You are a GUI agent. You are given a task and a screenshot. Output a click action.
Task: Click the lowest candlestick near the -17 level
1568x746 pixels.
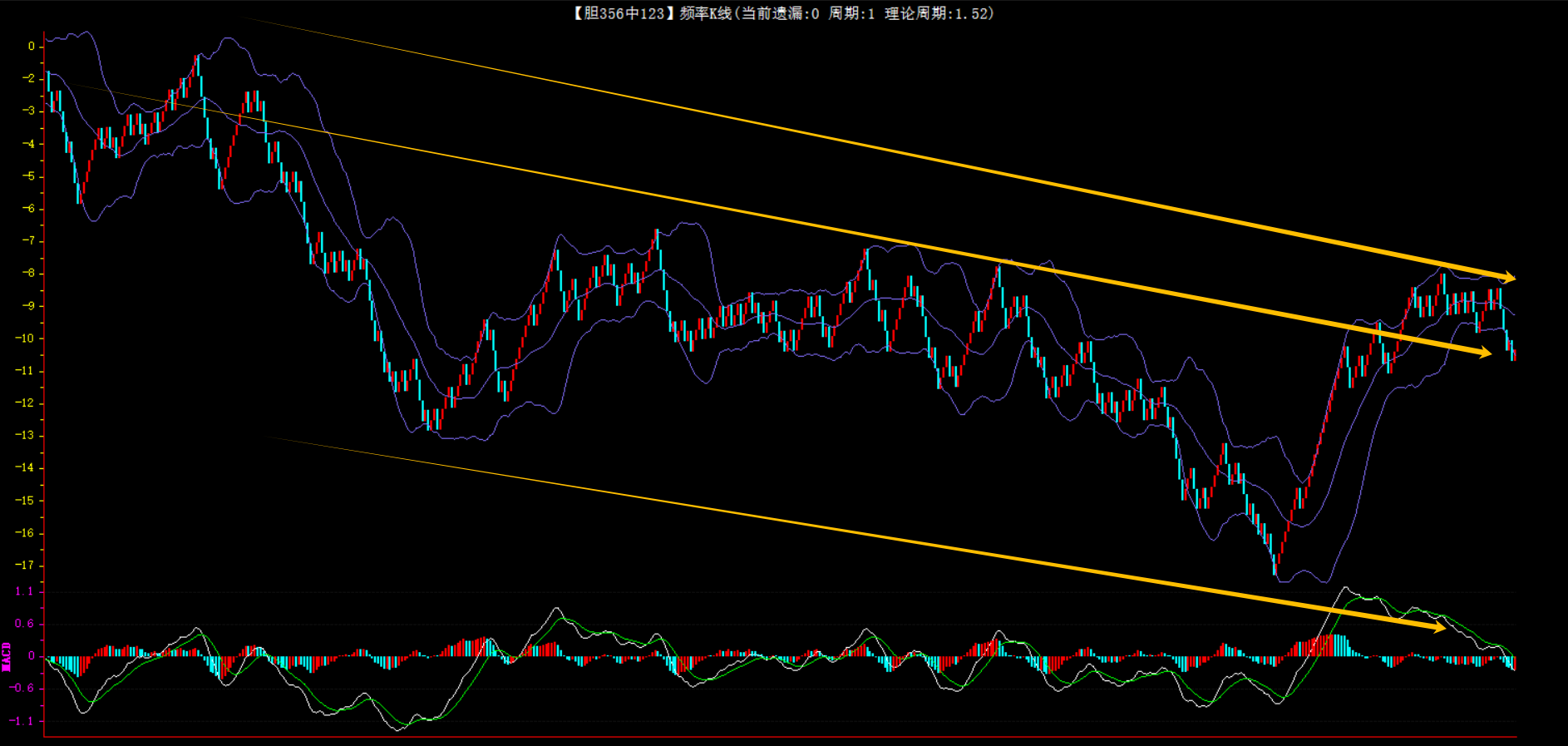[x=1275, y=567]
